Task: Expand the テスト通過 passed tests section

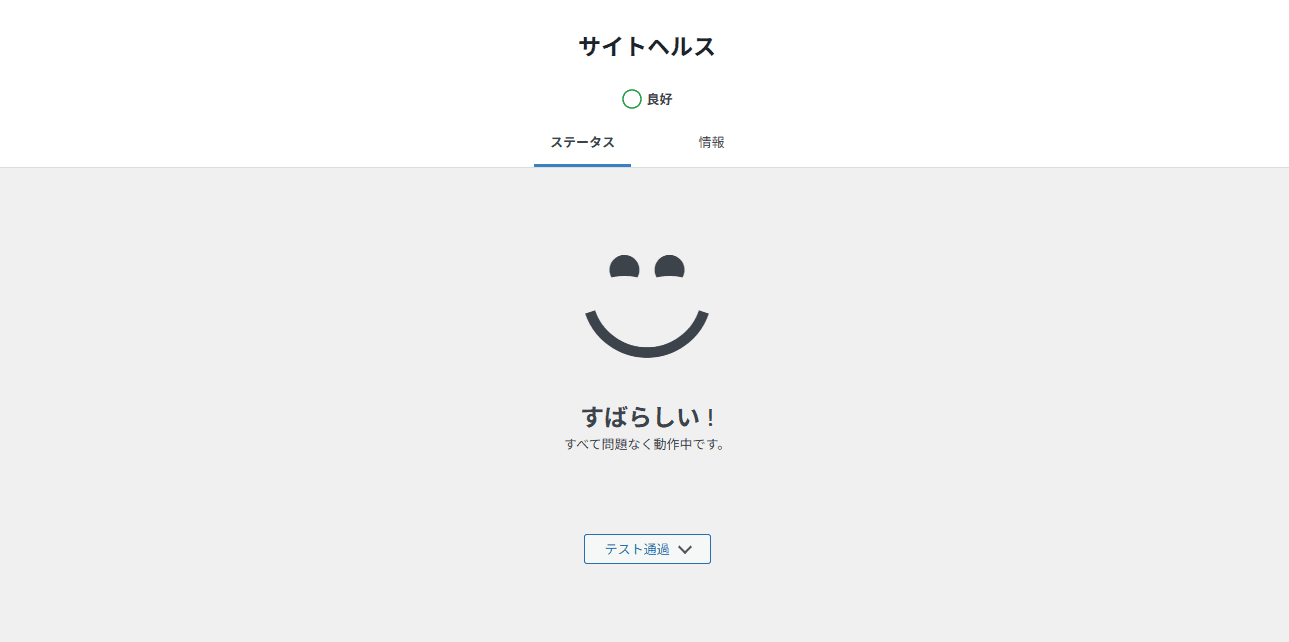Action: tap(647, 549)
